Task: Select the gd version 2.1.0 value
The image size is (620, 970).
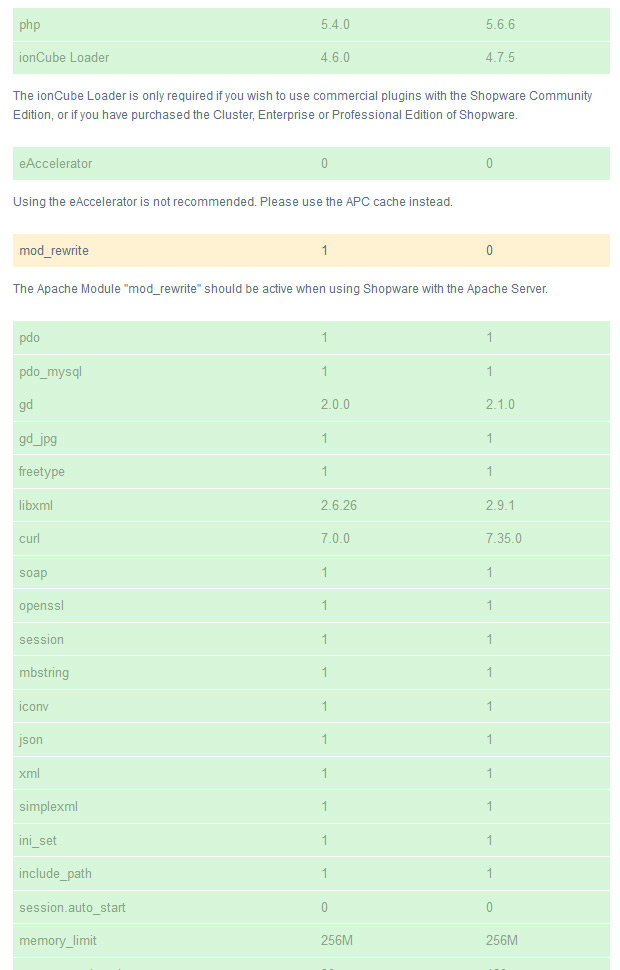Action: click(x=500, y=405)
